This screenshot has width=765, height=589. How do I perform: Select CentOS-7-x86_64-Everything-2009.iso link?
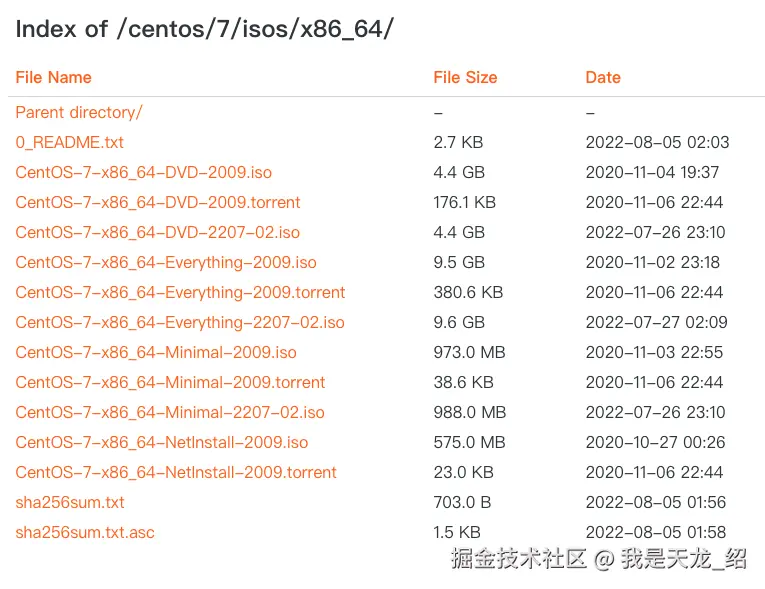coord(166,263)
